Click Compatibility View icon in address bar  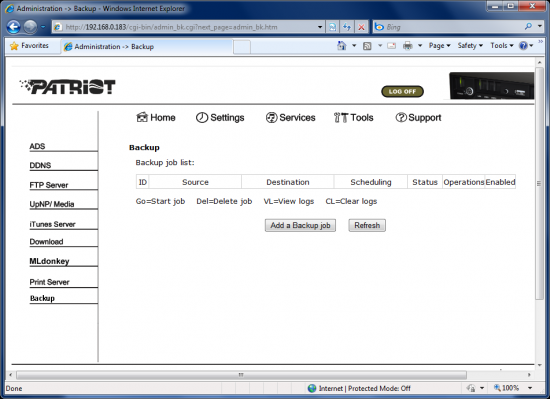pos(332,27)
